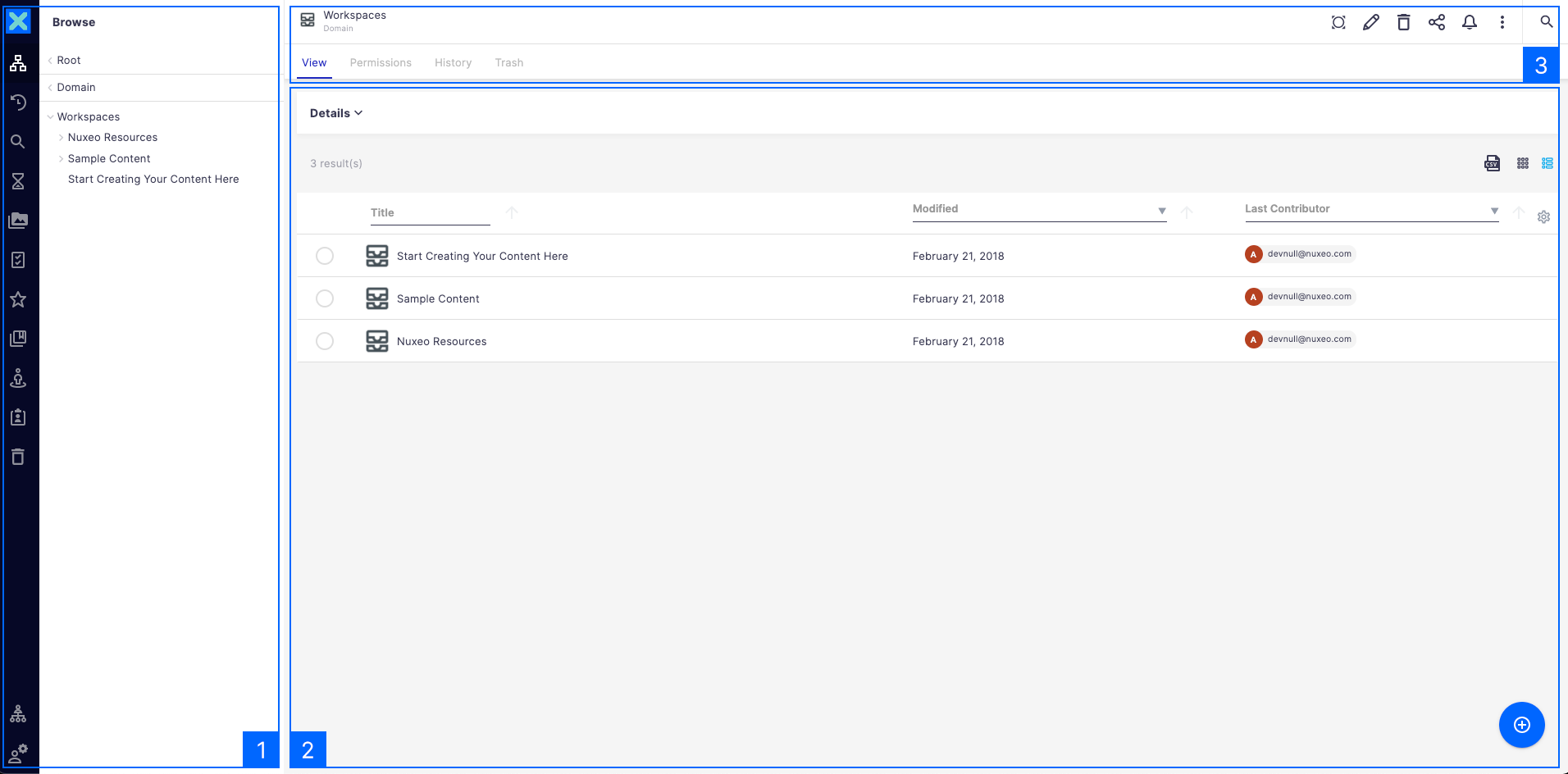Open the Favorites star sidebar icon
The width and height of the screenshot is (1568, 774).
pos(18,299)
